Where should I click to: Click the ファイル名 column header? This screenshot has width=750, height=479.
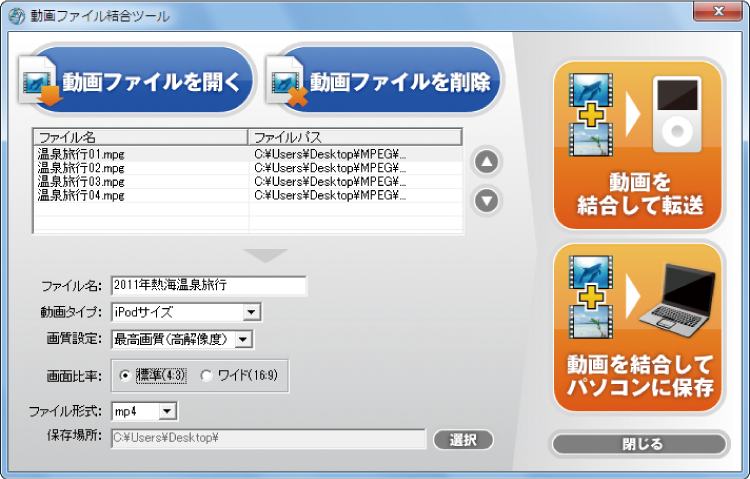point(140,136)
